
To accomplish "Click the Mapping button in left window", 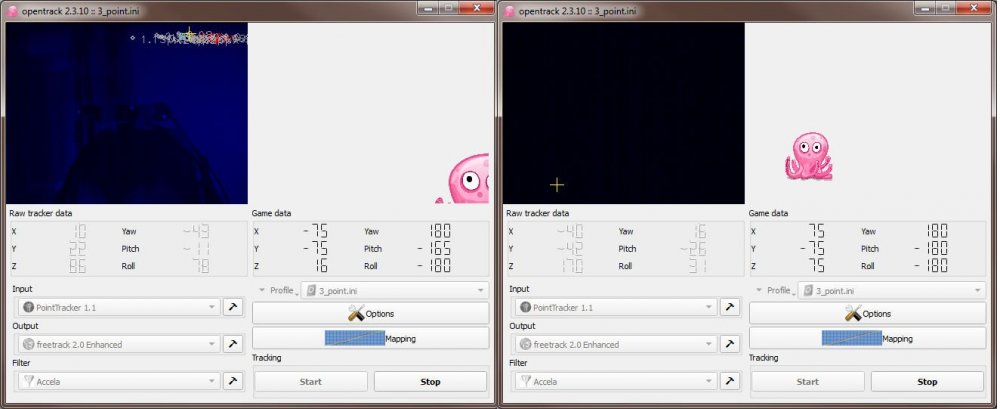I will [x=370, y=338].
